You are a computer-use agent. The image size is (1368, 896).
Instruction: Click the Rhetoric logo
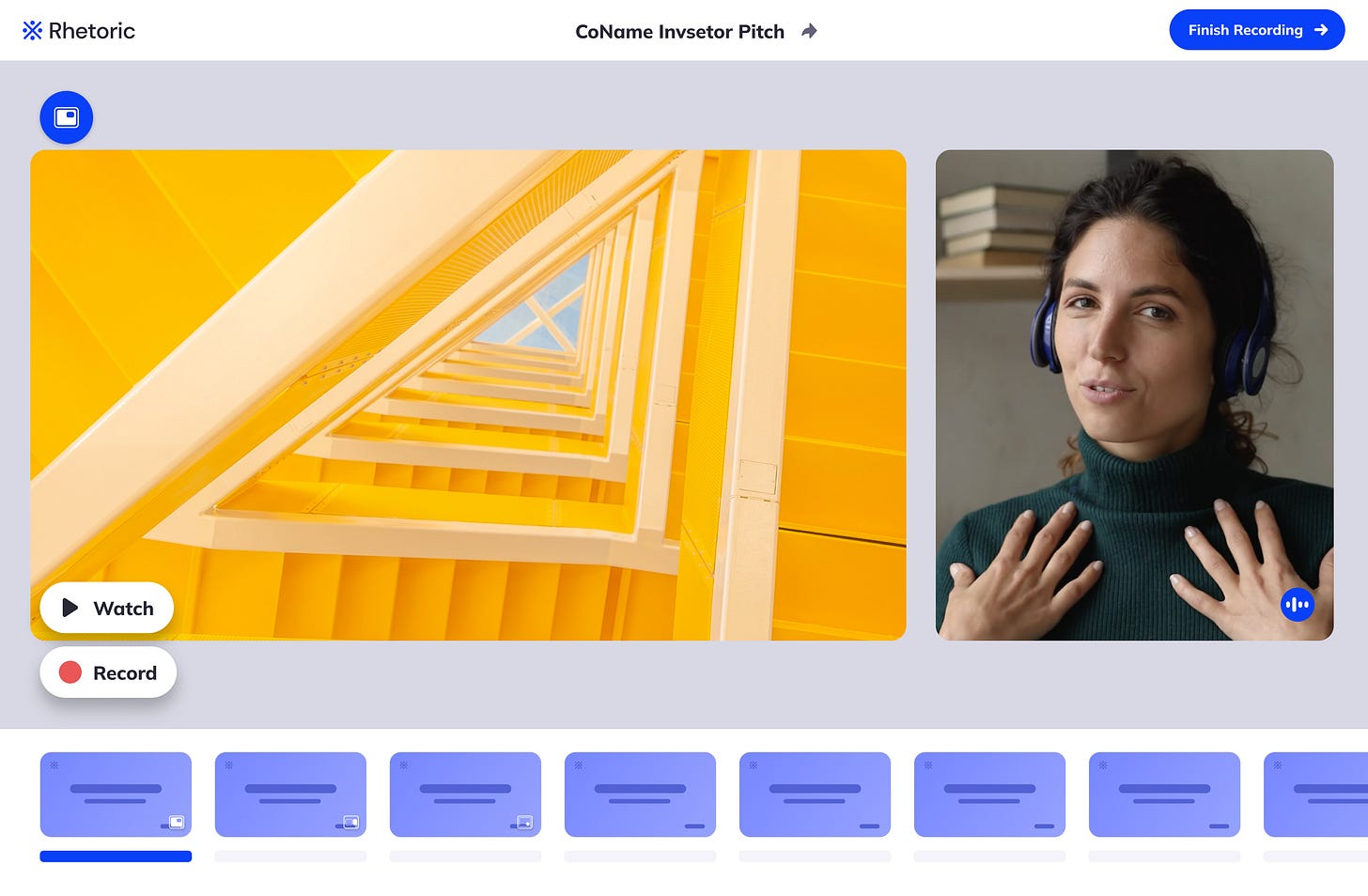tap(79, 31)
